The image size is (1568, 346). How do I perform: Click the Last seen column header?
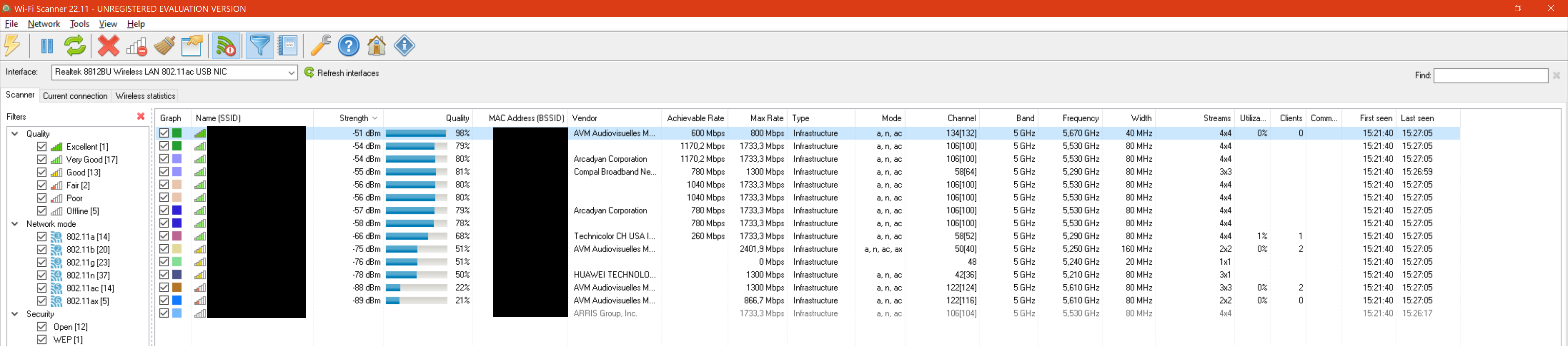1428,118
